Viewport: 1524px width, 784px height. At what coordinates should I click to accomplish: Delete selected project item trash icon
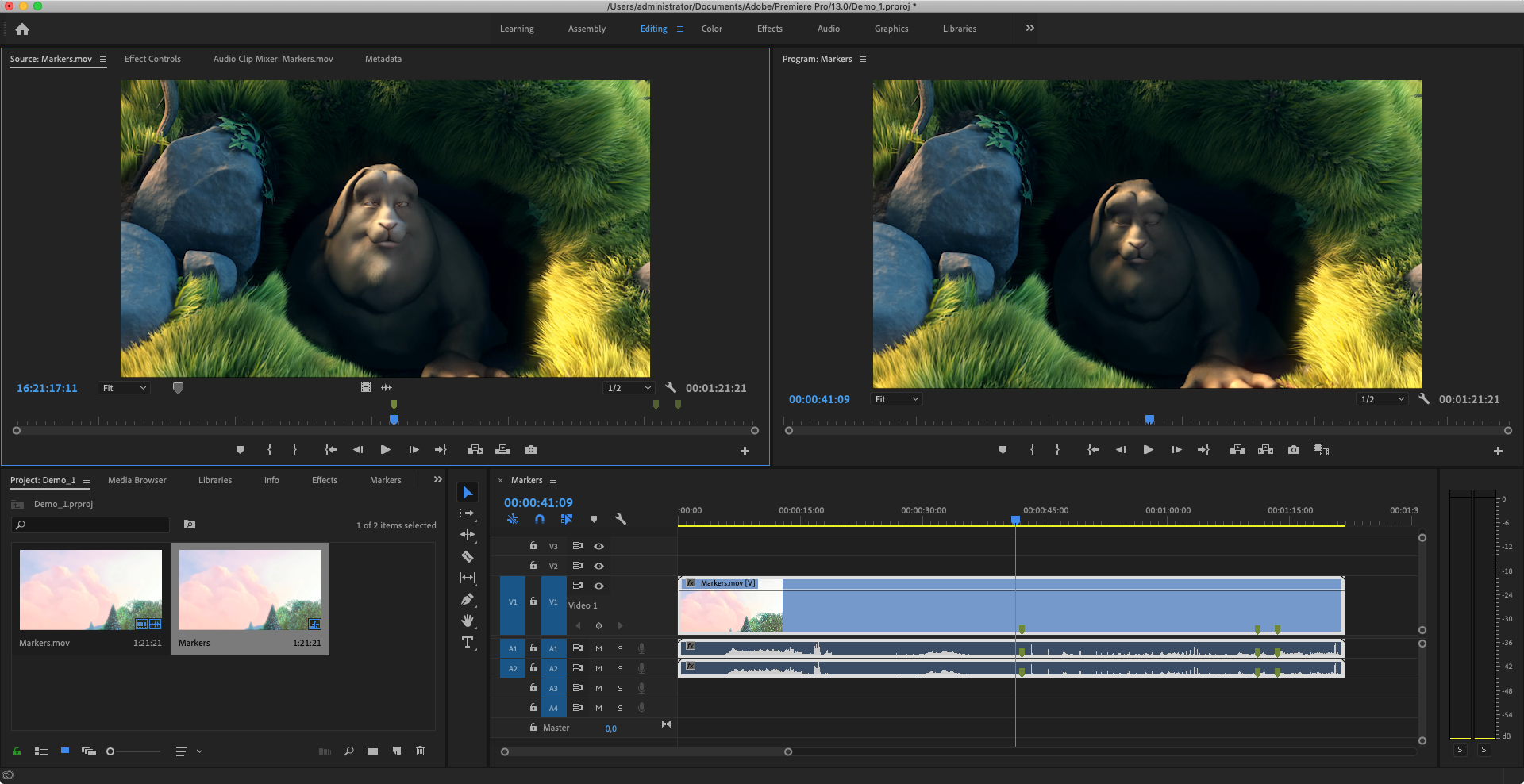tap(421, 751)
